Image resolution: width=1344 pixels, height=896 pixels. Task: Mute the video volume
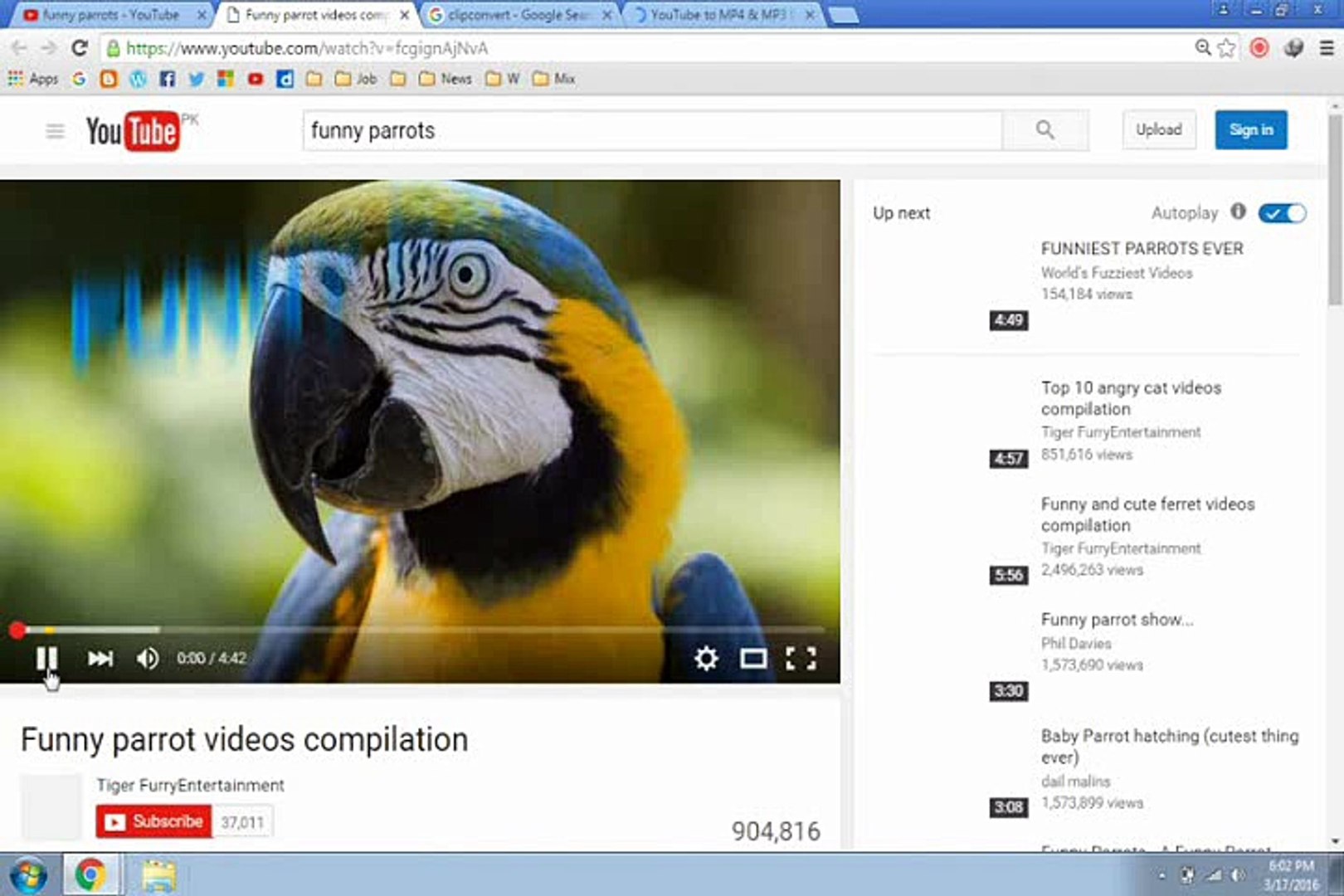click(148, 658)
